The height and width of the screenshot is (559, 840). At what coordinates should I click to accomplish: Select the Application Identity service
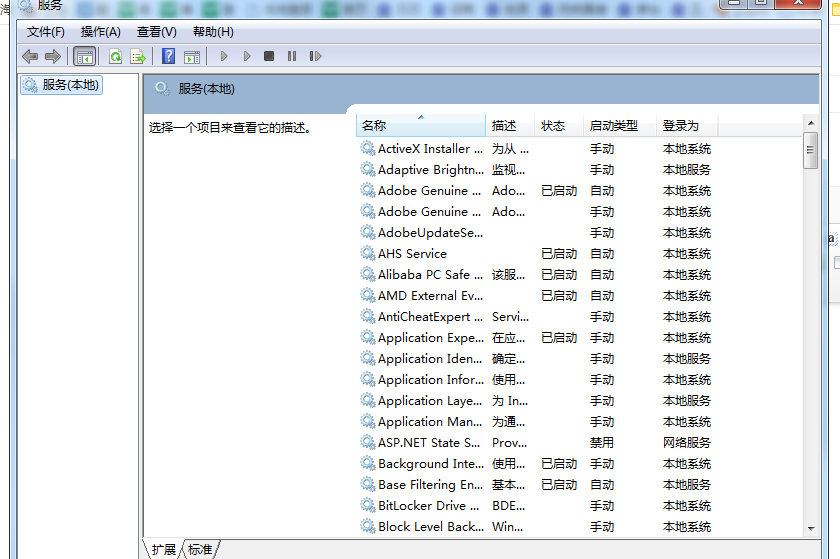tap(537, 359)
